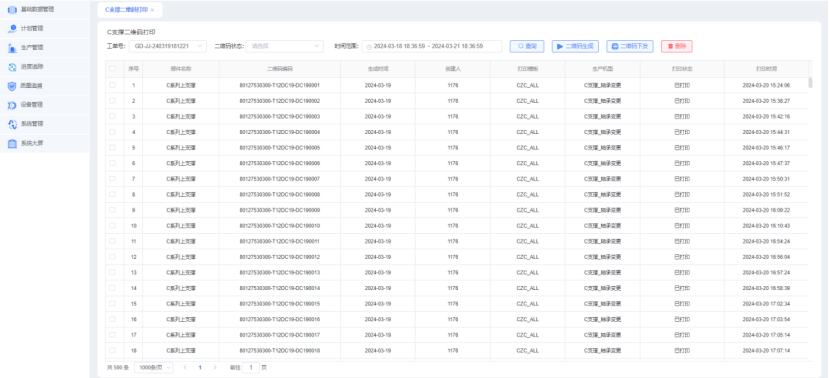Check the checkbox for row 18
This screenshot has height=378, width=829.
(x=112, y=351)
